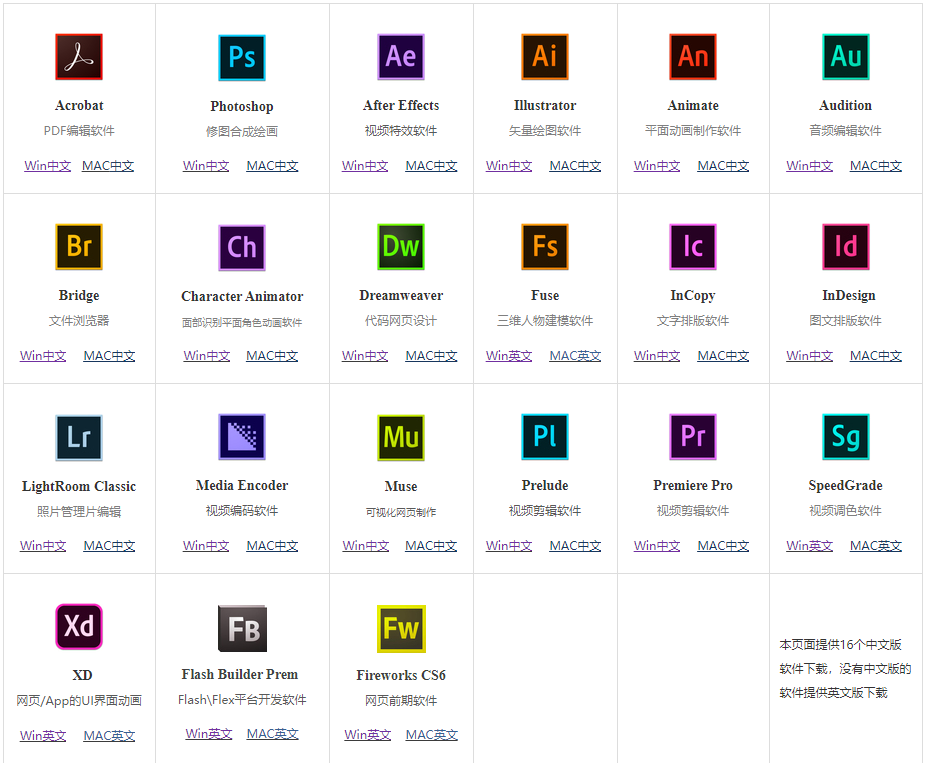Open the After Effects Ae icon
Image resolution: width=931 pixels, height=763 pixels.
tap(401, 57)
